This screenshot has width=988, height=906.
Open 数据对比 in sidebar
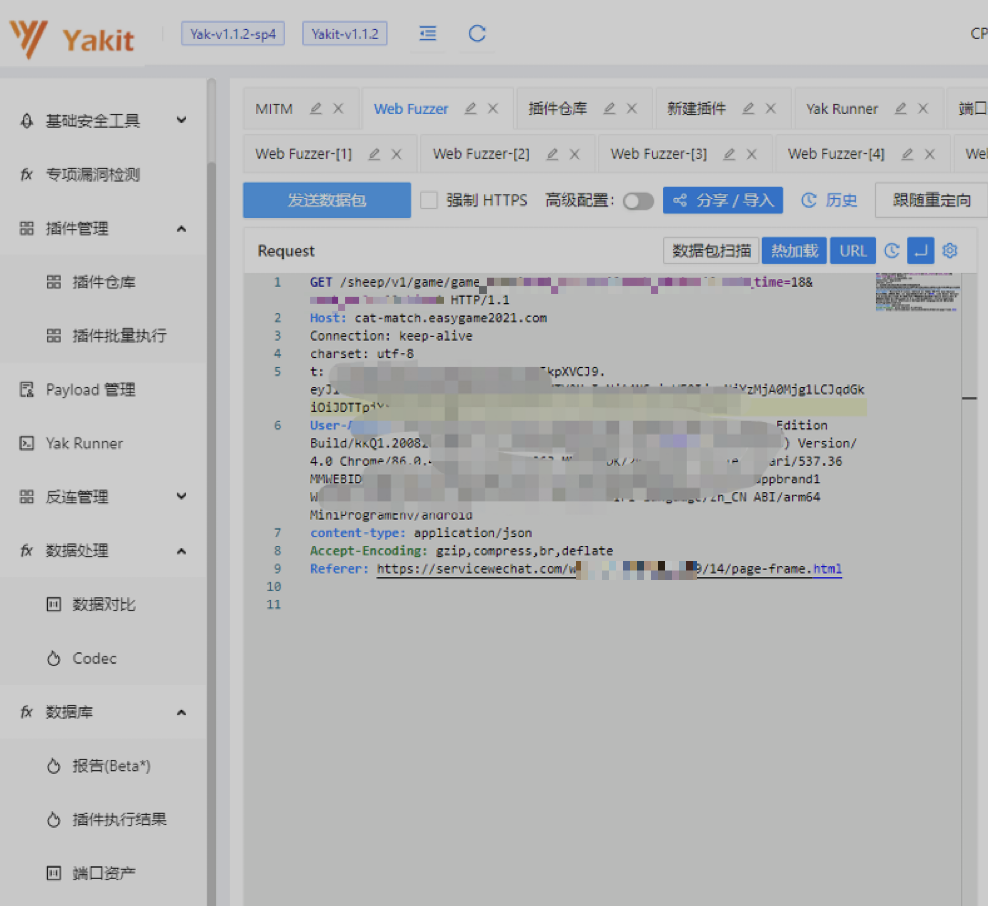[x=103, y=604]
